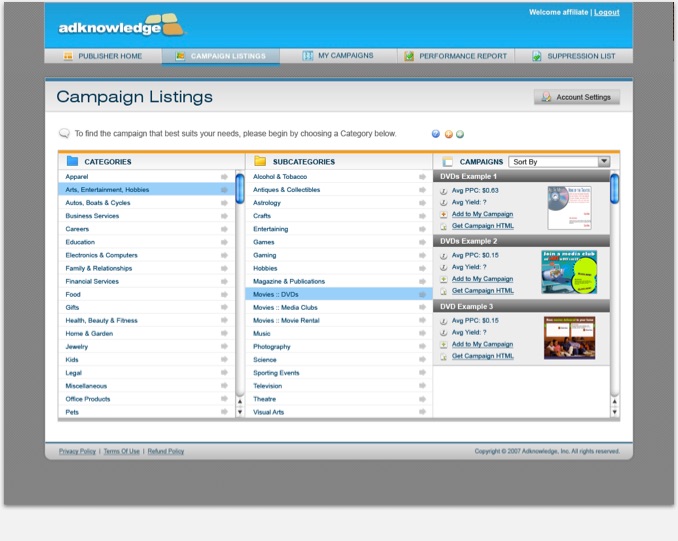
Task: Open the Privacy Policy link
Action: (x=77, y=451)
